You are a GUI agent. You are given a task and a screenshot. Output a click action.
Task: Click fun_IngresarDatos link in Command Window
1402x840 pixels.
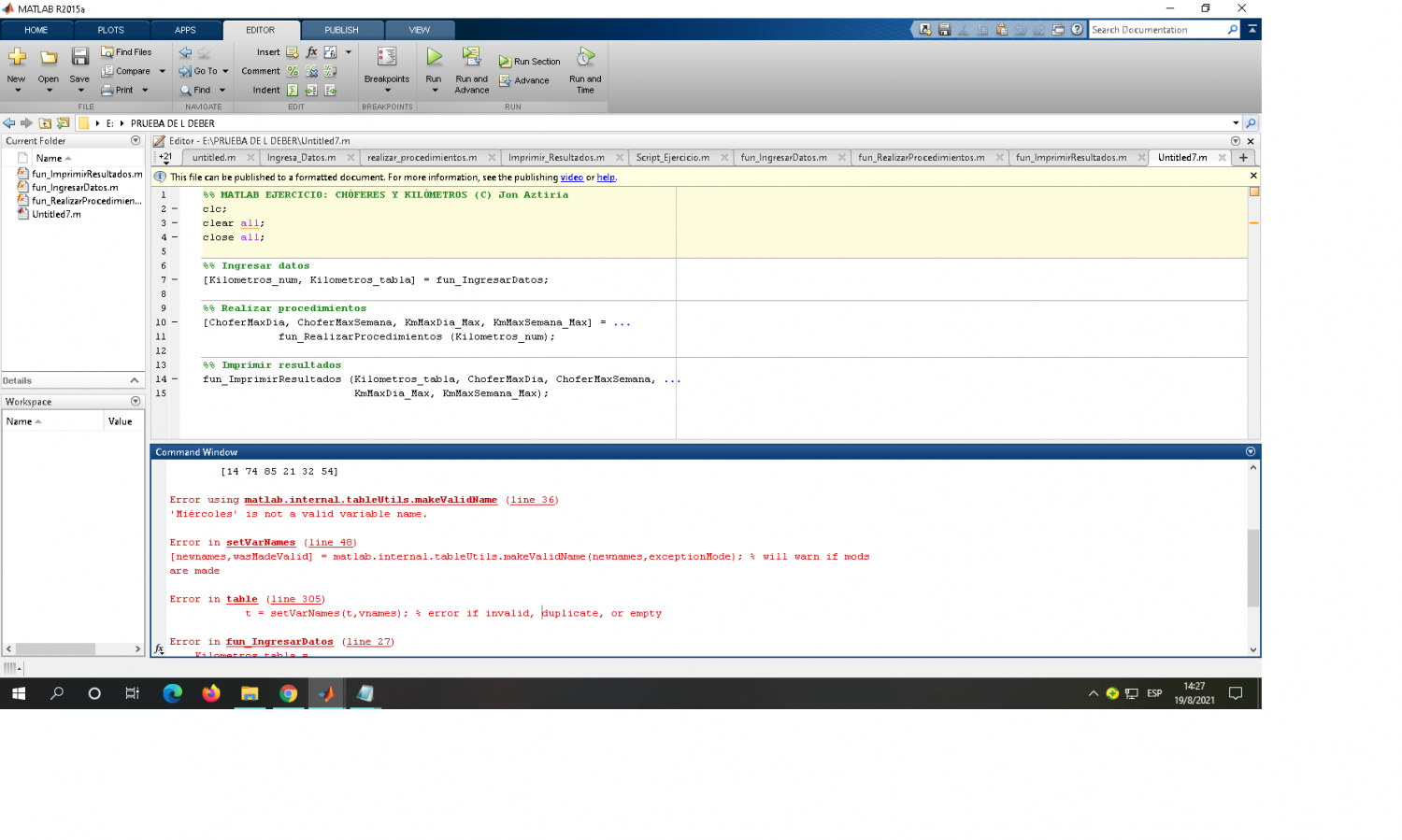(279, 642)
